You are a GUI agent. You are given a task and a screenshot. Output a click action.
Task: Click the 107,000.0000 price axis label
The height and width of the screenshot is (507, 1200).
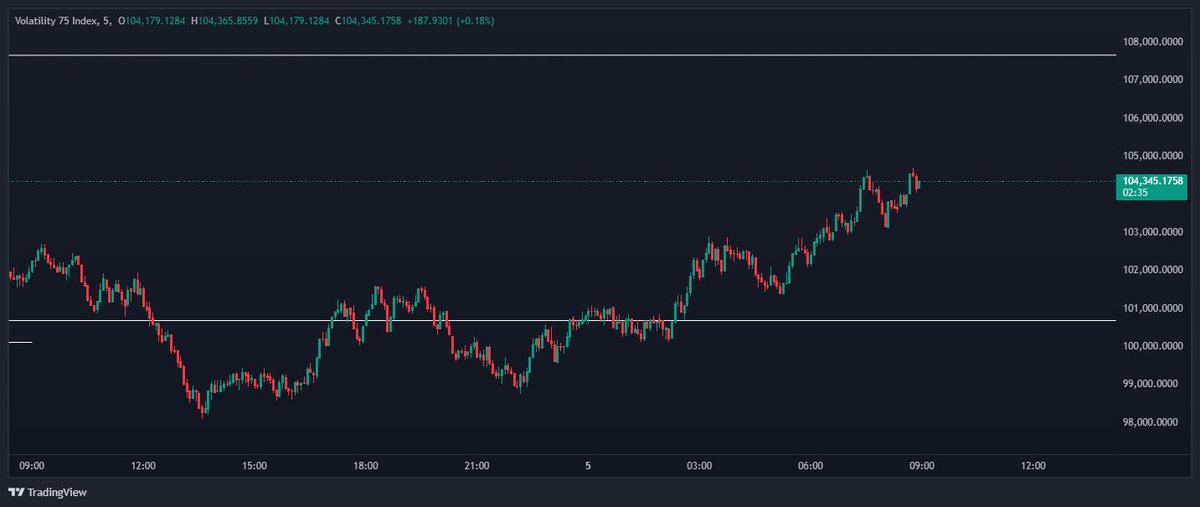point(1154,80)
